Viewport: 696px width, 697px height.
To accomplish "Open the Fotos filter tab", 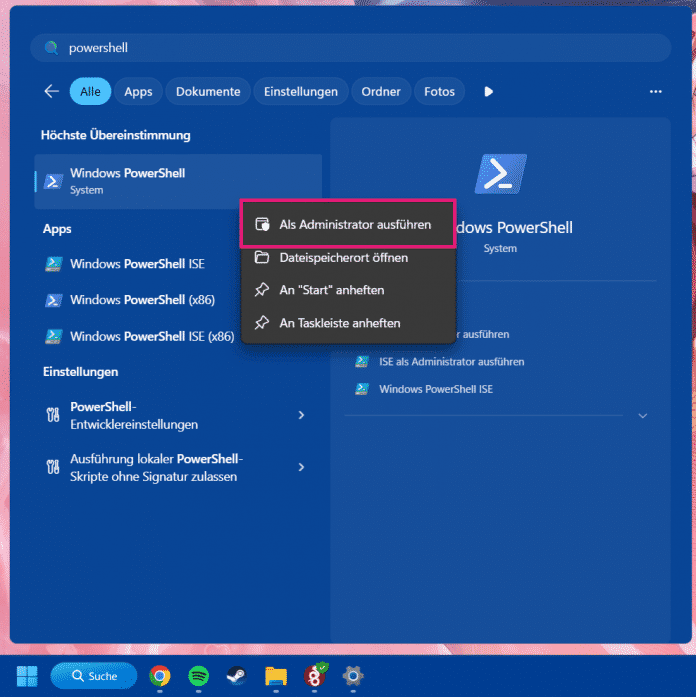I will click(439, 92).
